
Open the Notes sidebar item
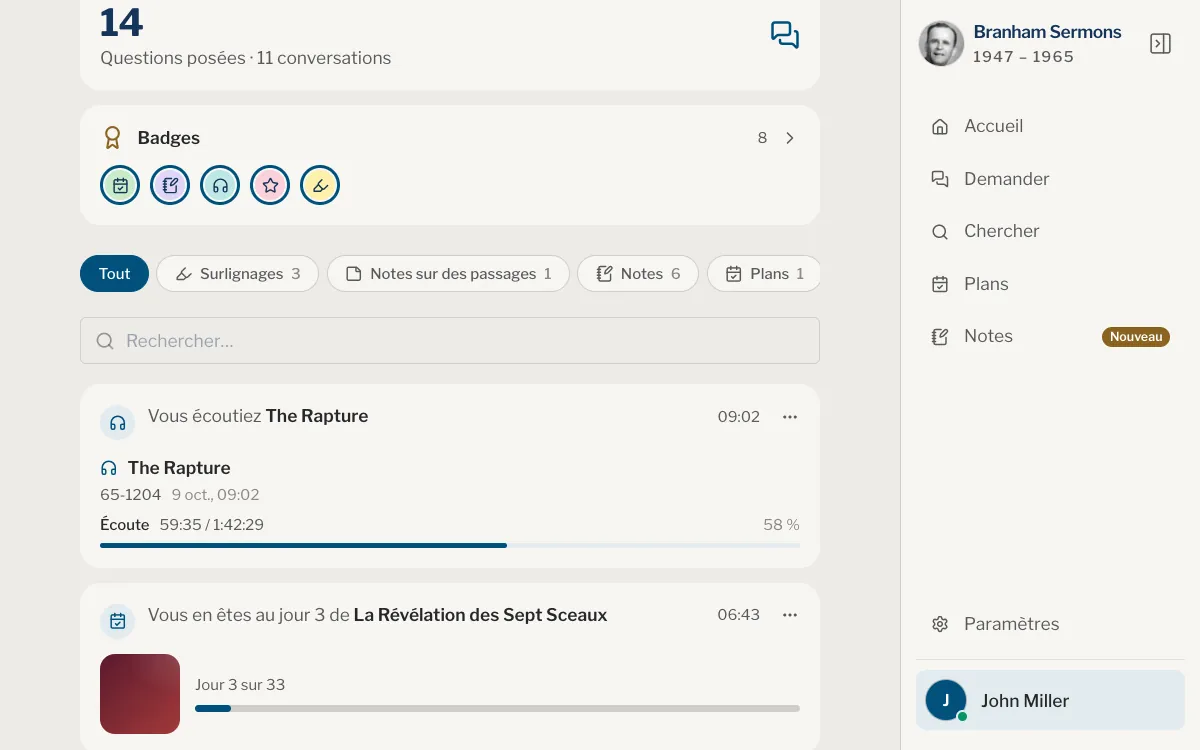1050,336
